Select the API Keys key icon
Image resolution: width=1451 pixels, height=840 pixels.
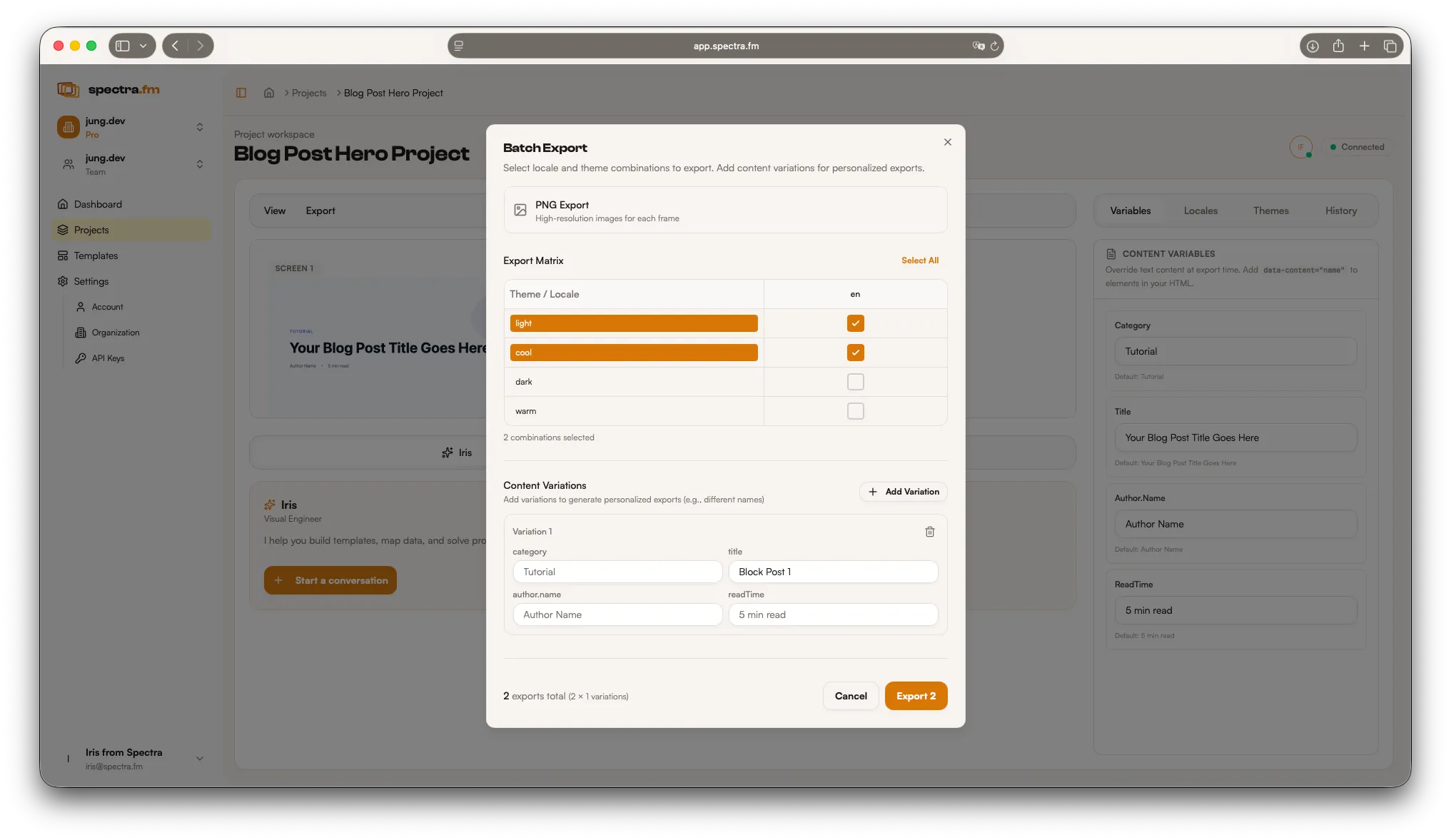[82, 358]
